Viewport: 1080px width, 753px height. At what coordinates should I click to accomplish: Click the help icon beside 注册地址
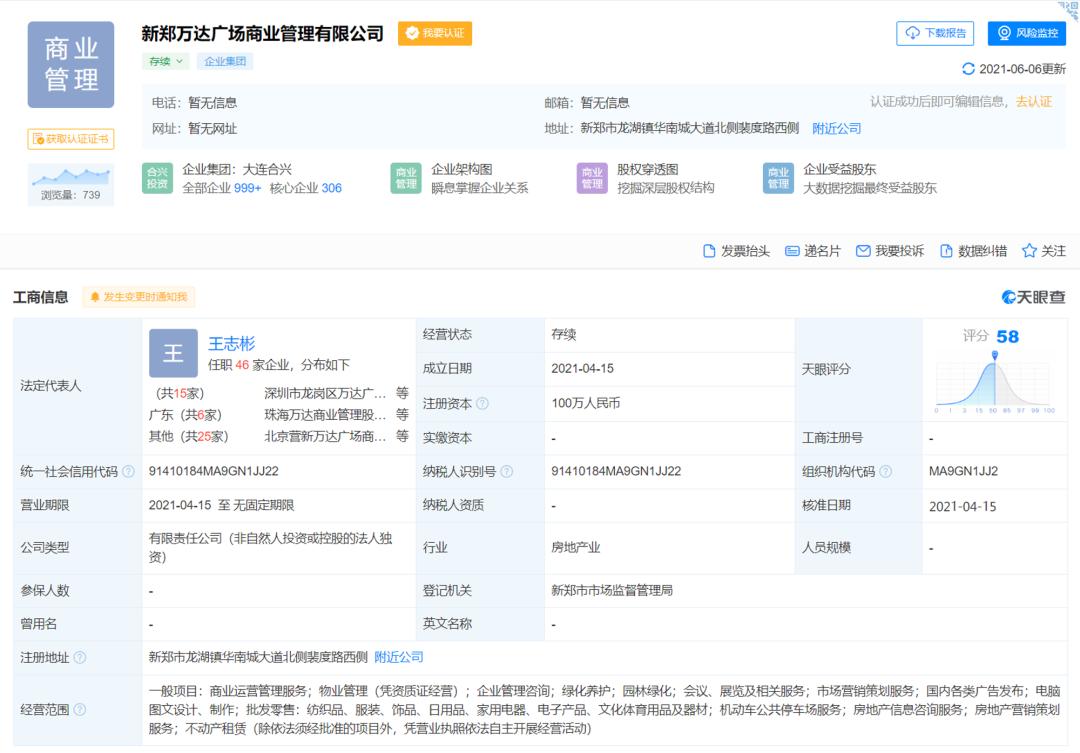click(80, 658)
